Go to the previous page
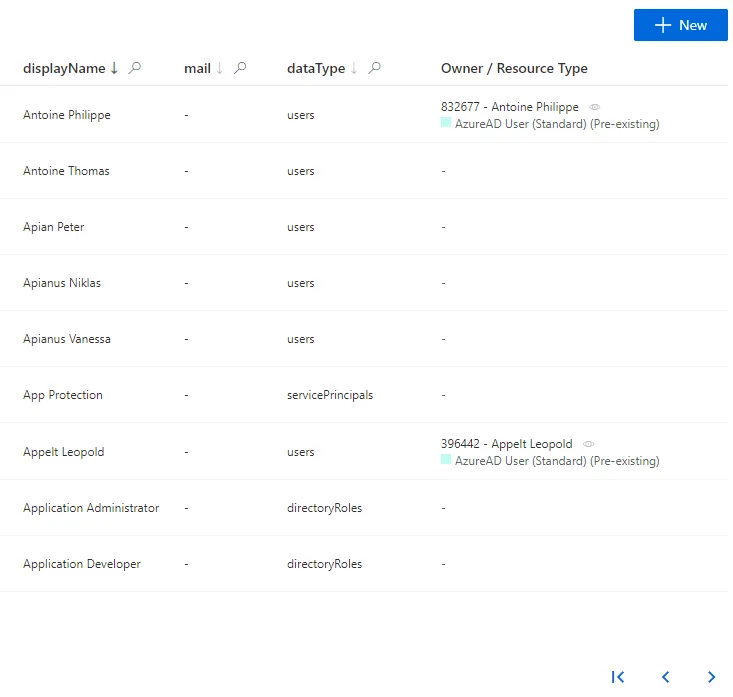The width and height of the screenshot is (733, 697). (x=666, y=677)
